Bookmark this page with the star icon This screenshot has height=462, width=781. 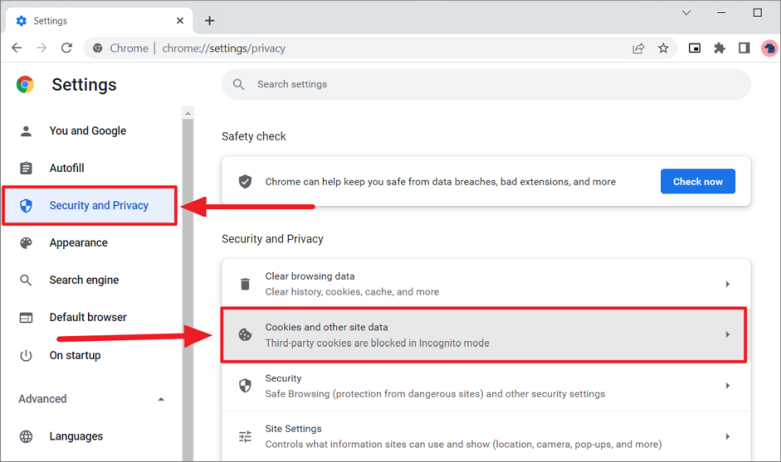pyautogui.click(x=663, y=48)
